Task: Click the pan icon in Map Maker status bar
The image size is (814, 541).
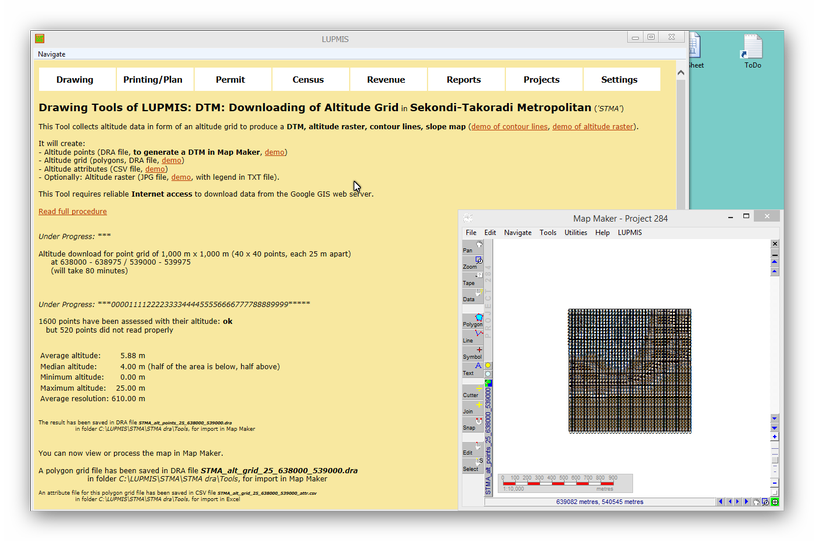Action: [756, 502]
